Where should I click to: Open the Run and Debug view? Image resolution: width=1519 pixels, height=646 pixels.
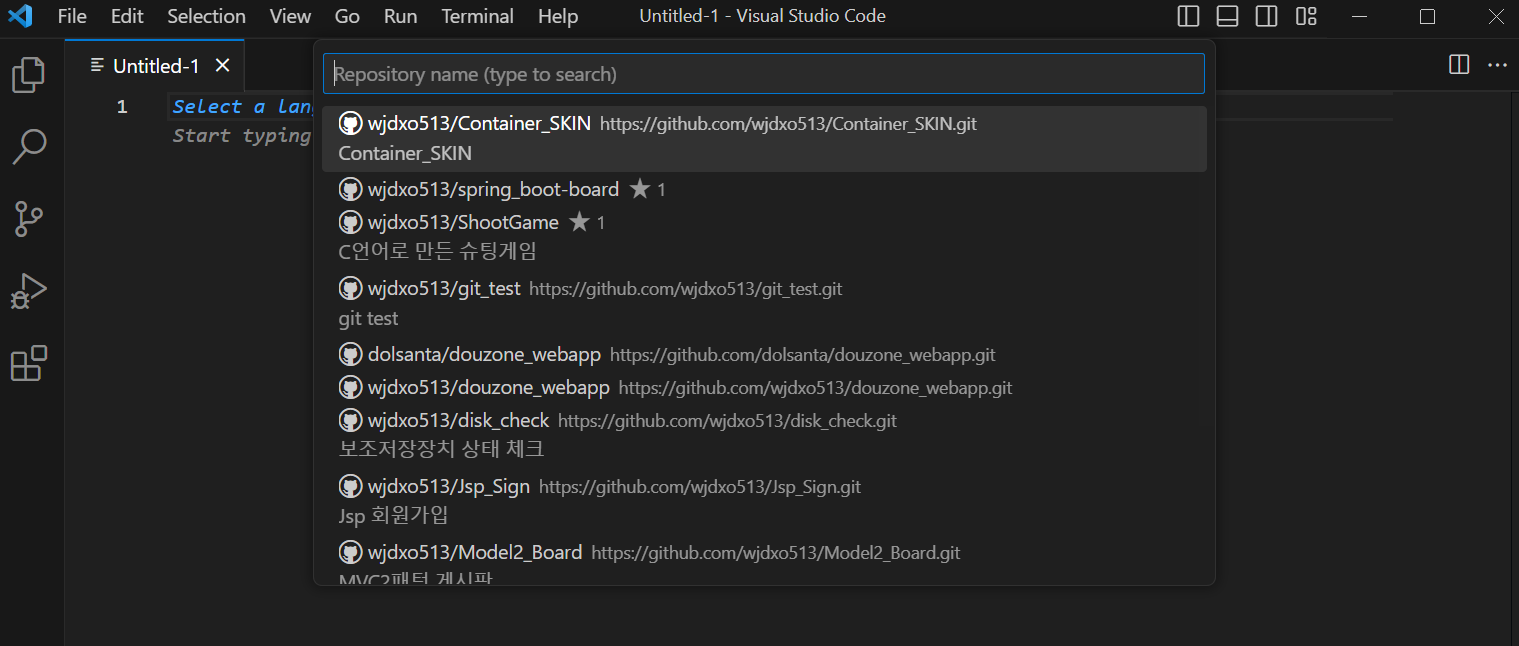[x=28, y=291]
